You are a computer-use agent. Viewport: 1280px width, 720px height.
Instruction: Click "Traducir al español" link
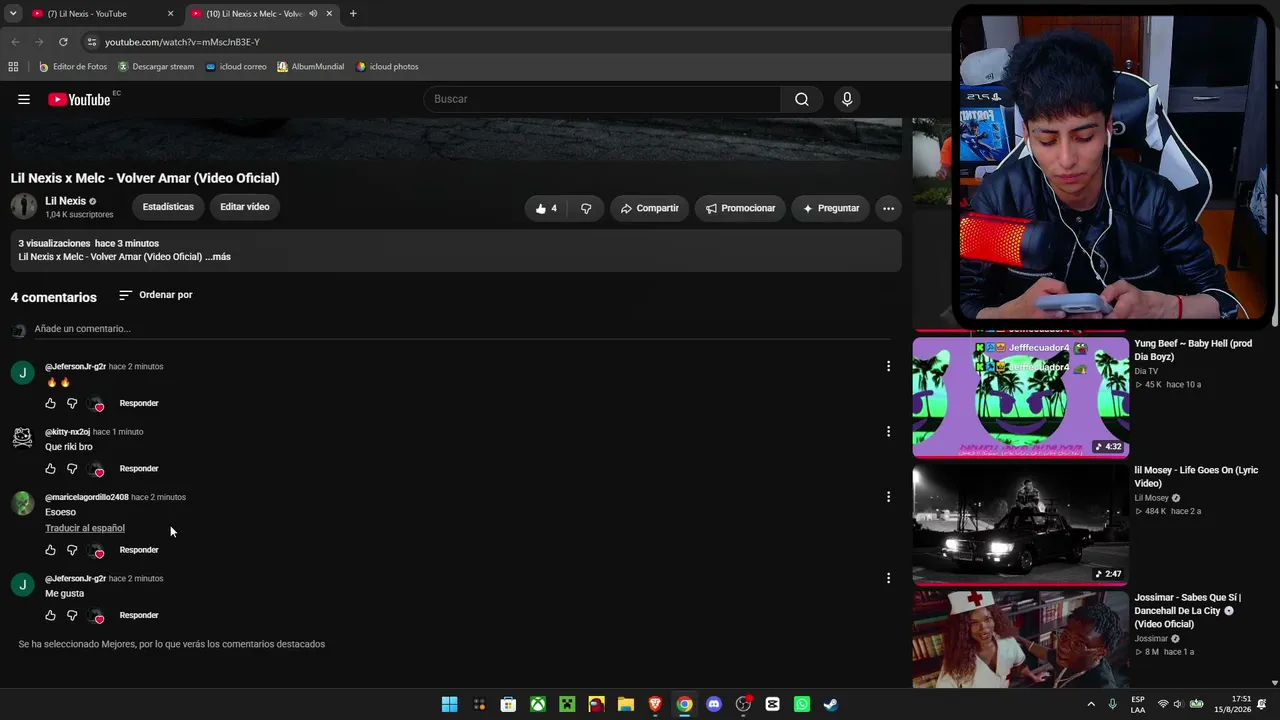85,528
